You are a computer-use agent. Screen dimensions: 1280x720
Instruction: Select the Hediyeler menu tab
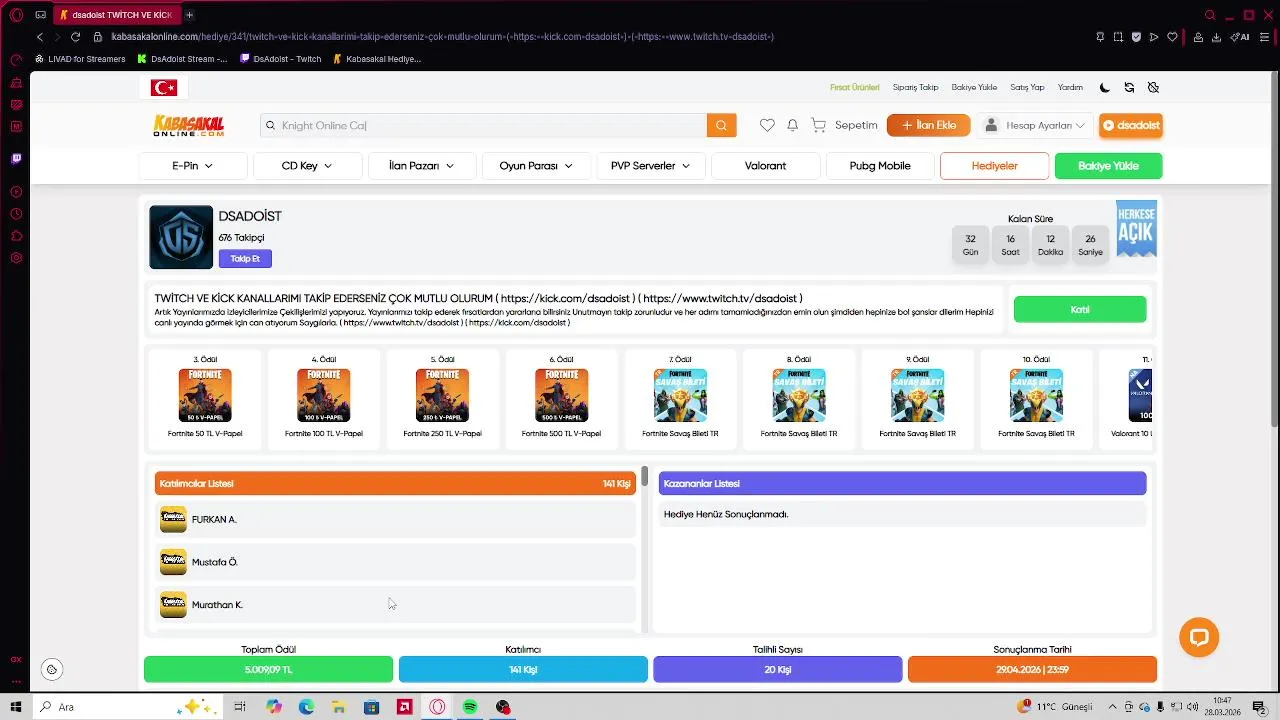click(995, 166)
